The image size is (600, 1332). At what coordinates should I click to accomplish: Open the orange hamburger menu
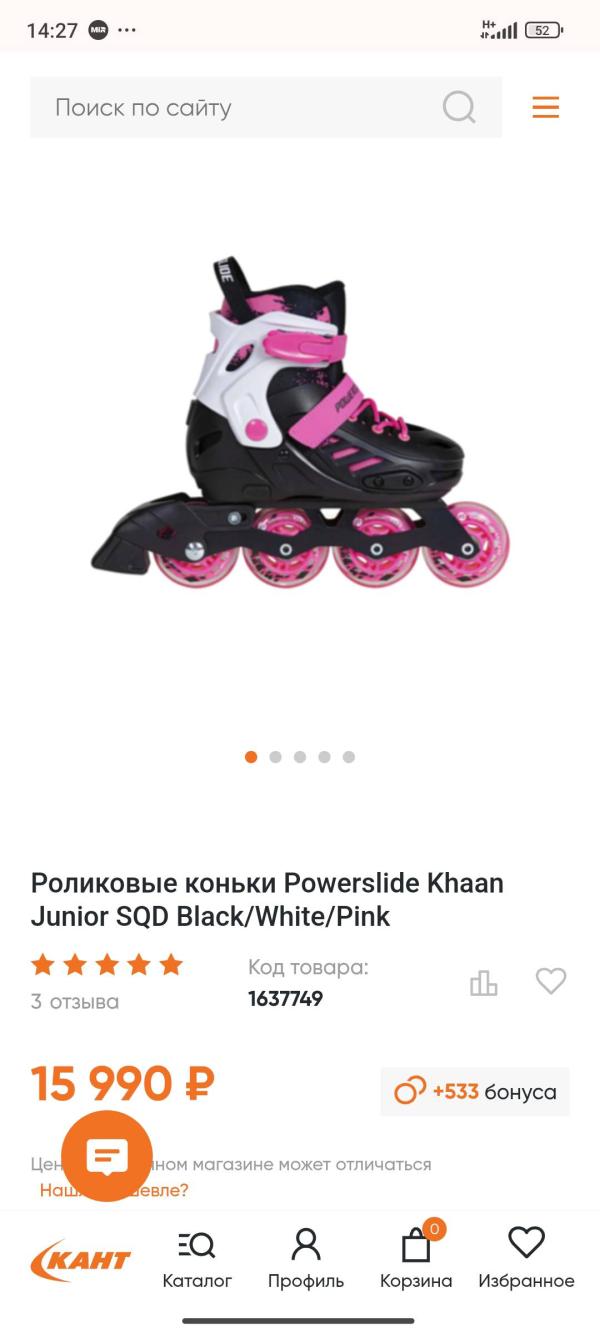[546, 107]
